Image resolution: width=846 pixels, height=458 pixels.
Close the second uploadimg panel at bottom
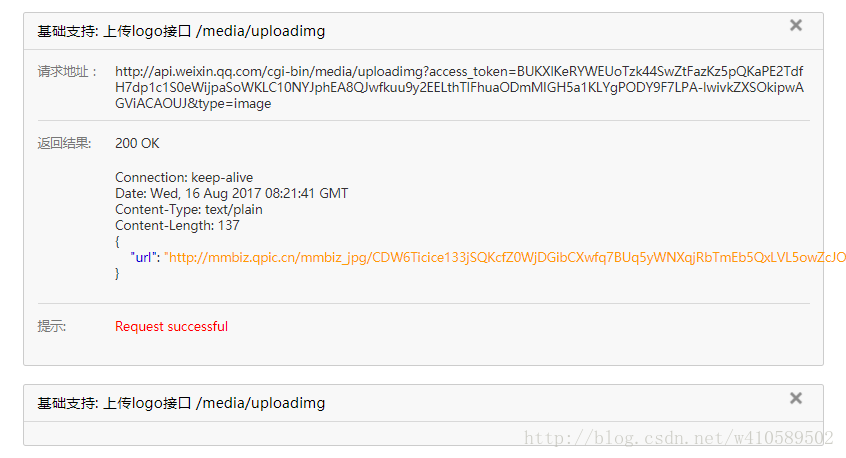[796, 398]
